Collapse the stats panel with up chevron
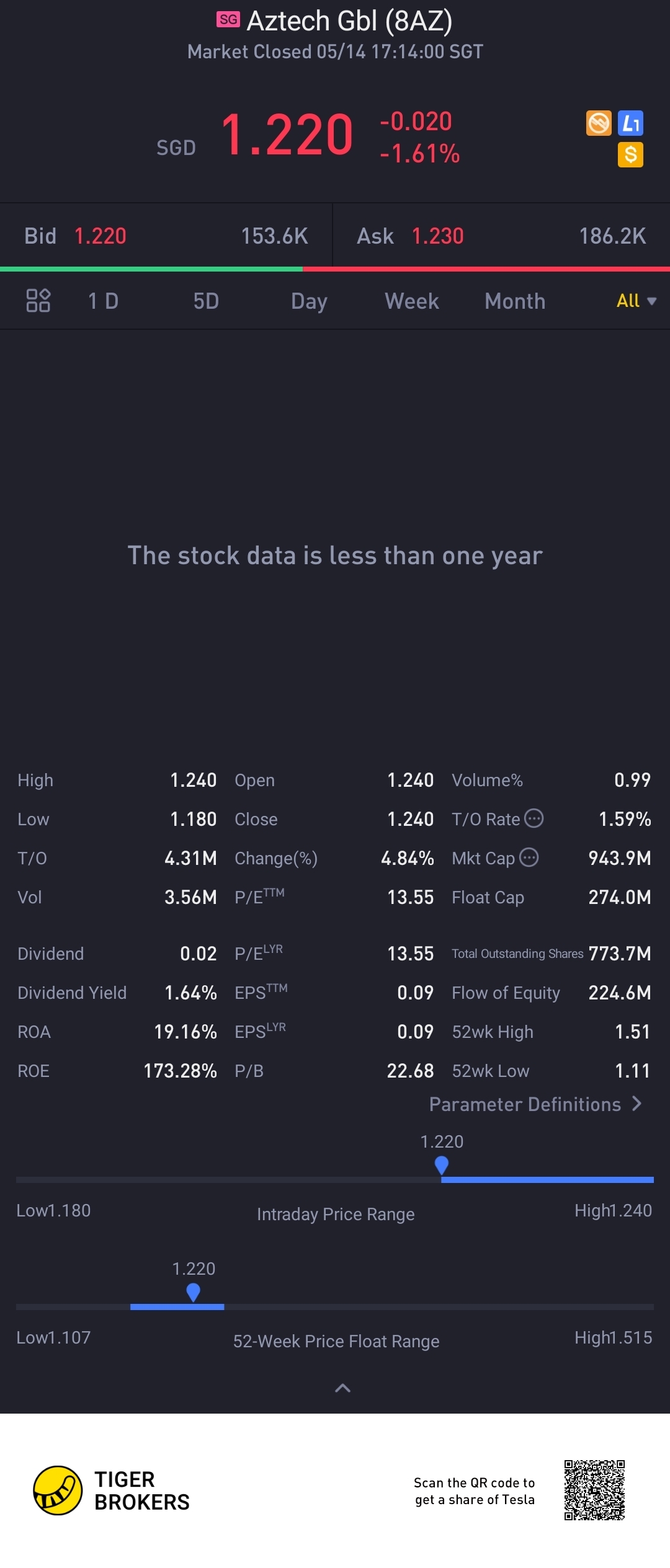The width and height of the screenshot is (670, 1568). point(342,1388)
